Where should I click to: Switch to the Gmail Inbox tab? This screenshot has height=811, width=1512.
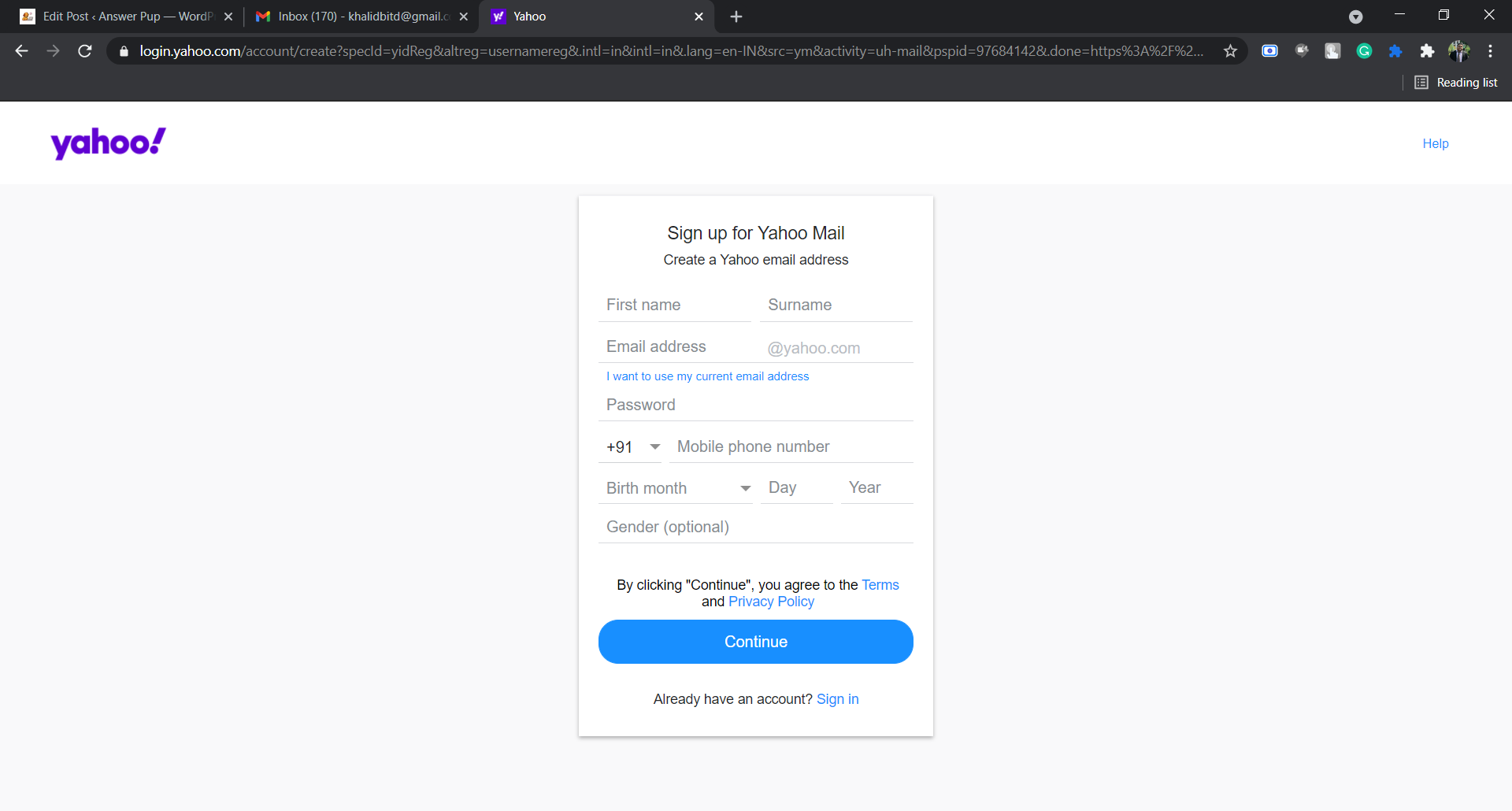pos(356,16)
